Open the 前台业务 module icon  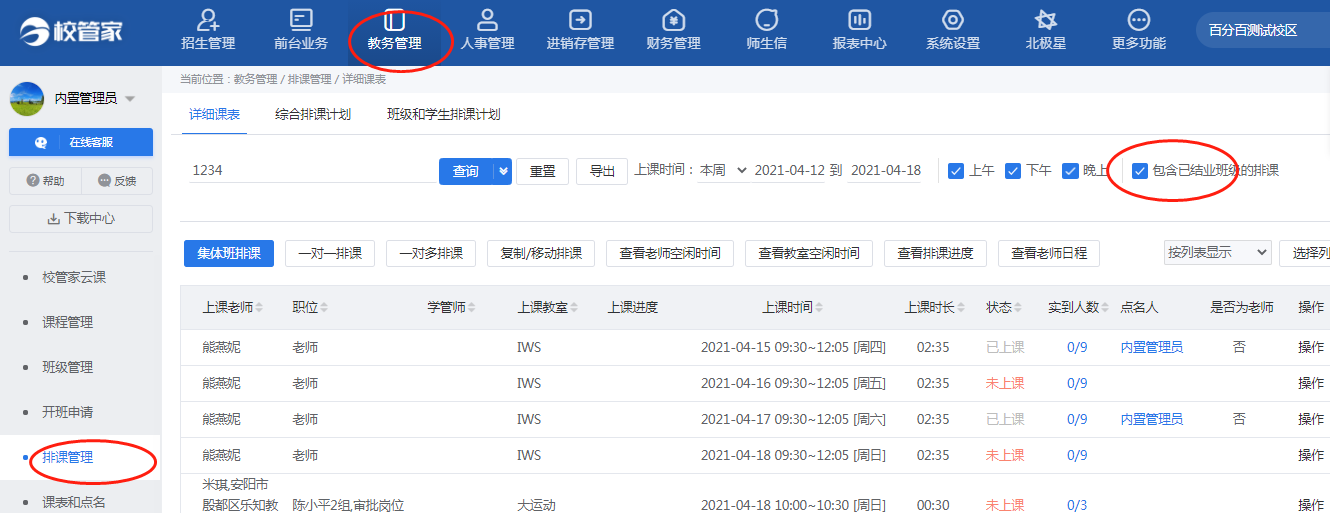(x=301, y=19)
